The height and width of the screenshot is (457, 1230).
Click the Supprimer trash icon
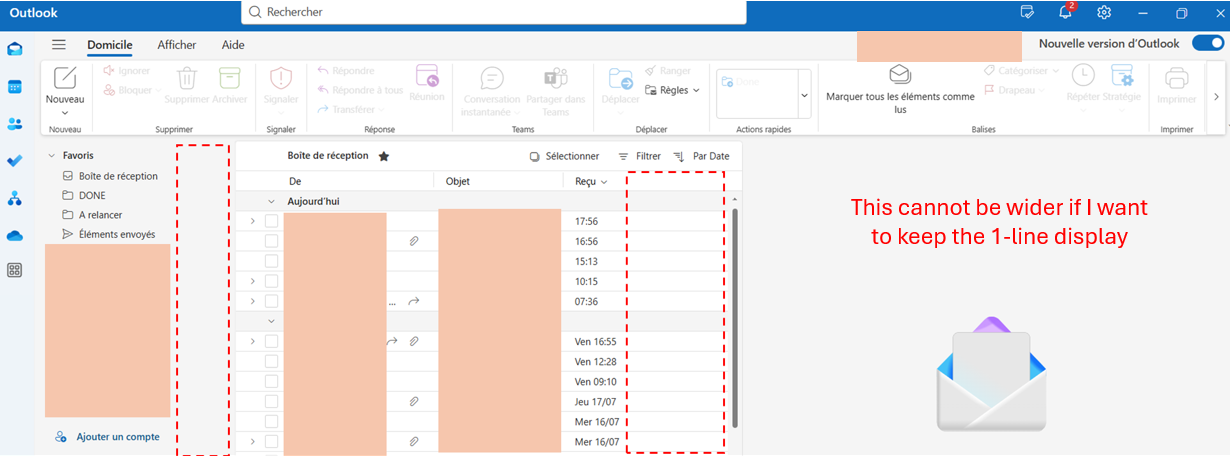(x=187, y=78)
